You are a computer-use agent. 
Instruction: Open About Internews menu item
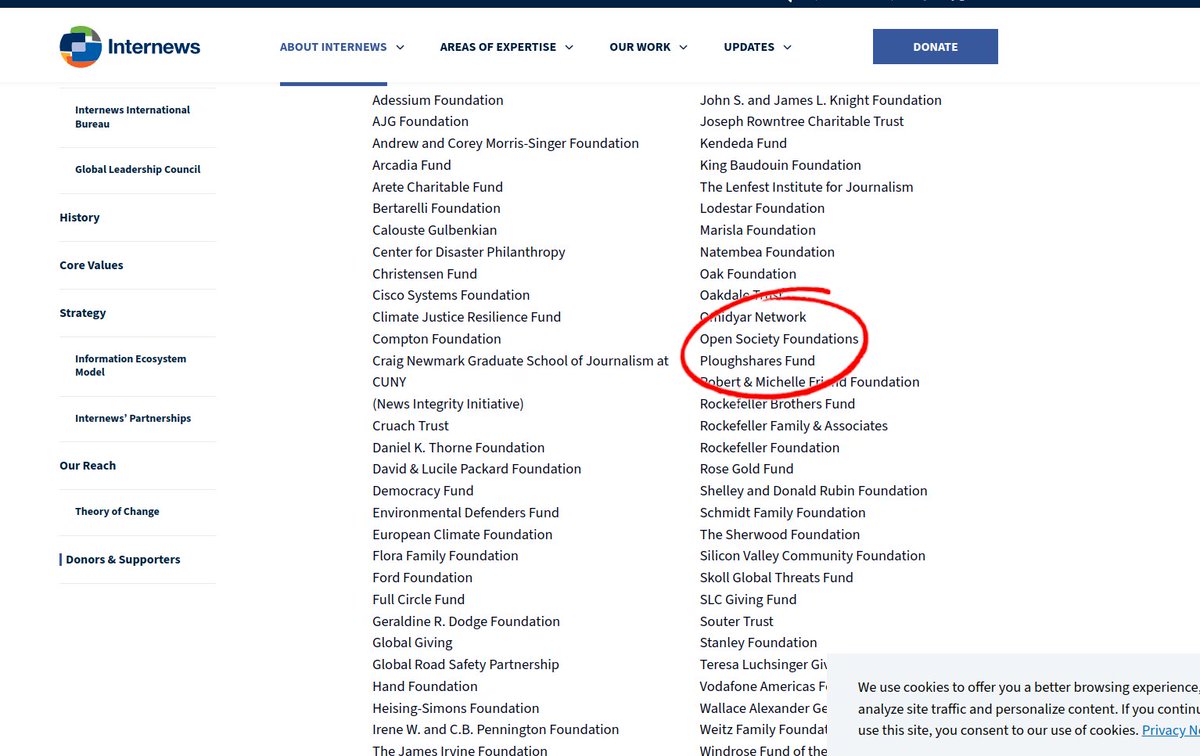[333, 47]
